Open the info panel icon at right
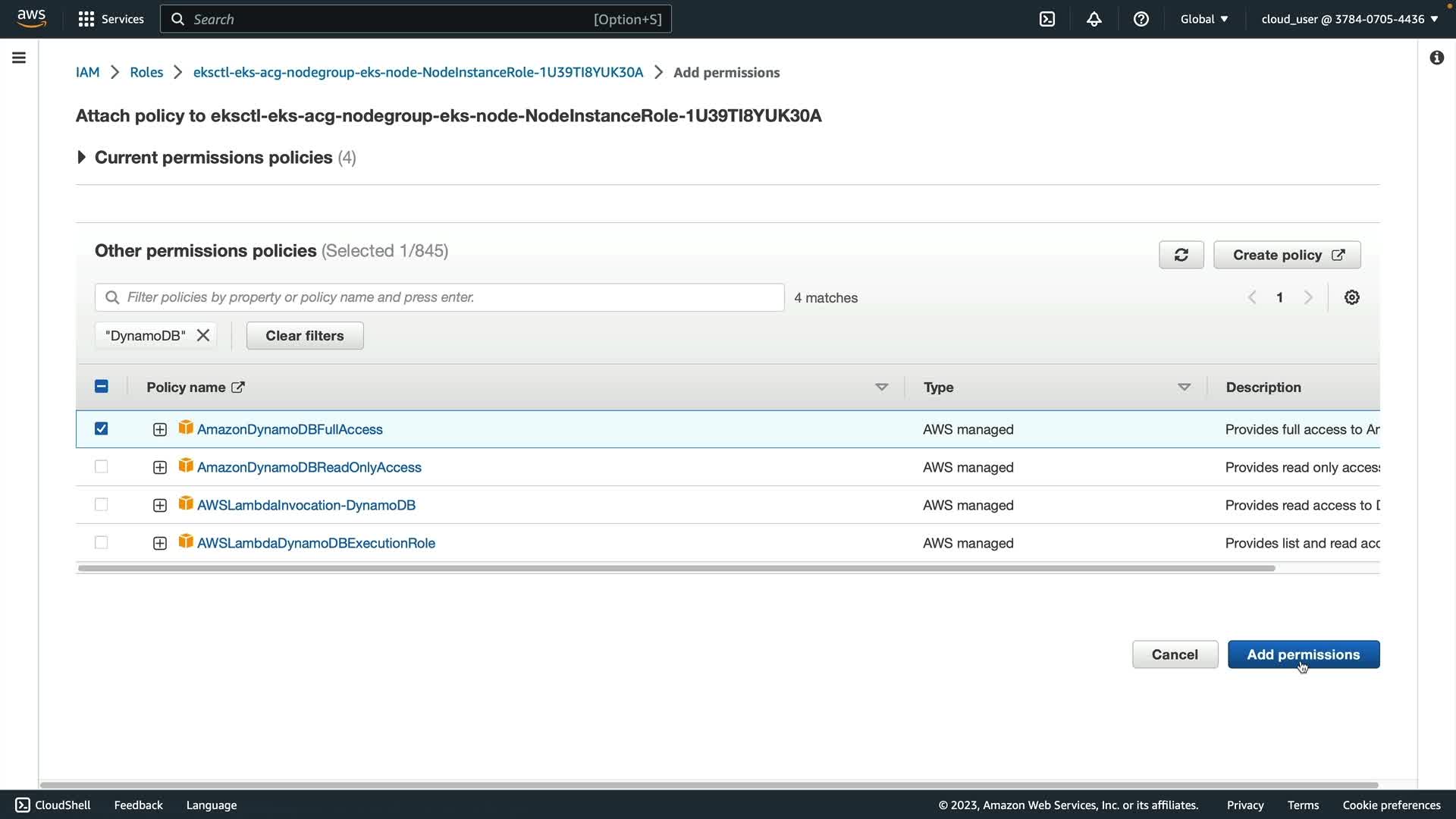 pos(1436,58)
